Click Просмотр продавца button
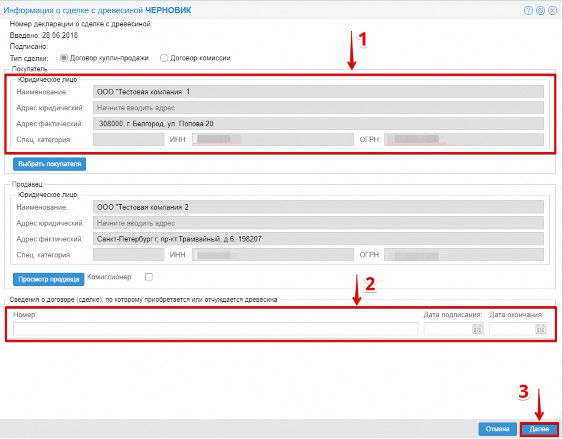 (x=48, y=279)
